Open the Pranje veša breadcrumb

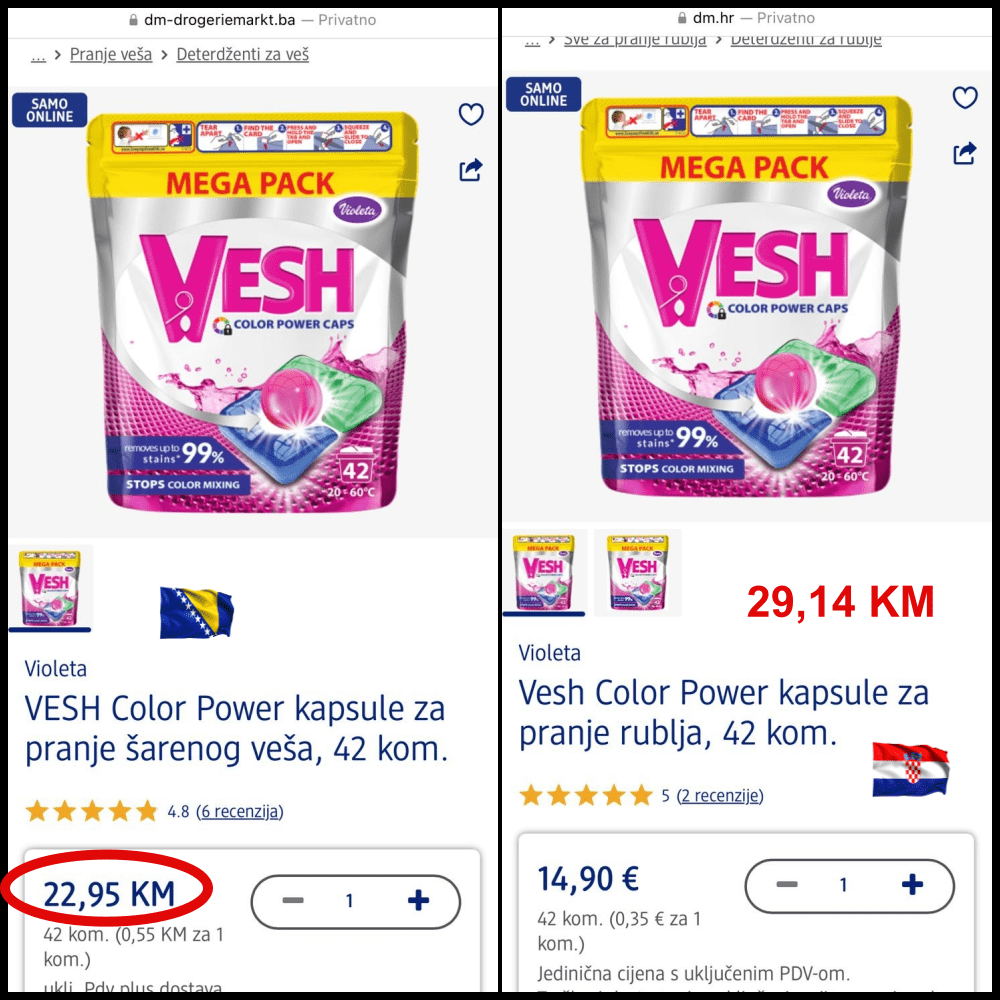click(111, 55)
